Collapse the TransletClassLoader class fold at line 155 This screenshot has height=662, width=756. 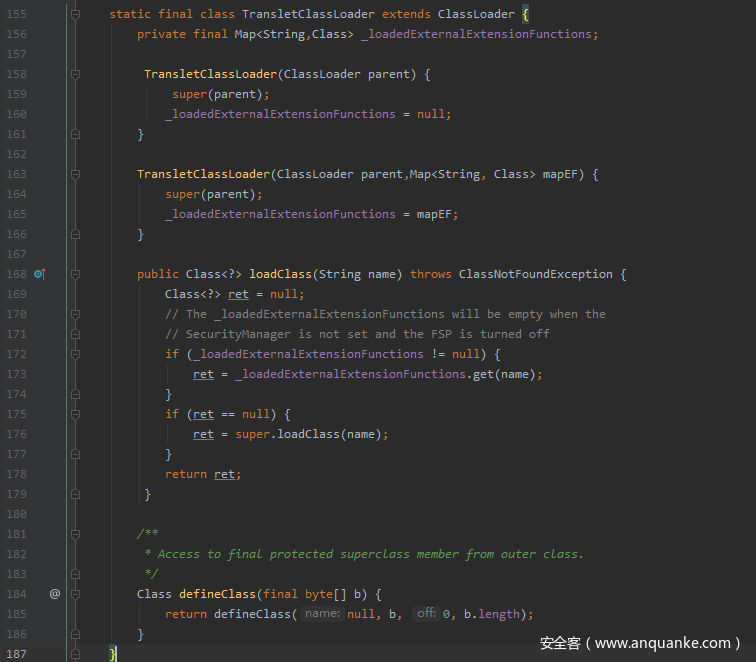coord(76,14)
